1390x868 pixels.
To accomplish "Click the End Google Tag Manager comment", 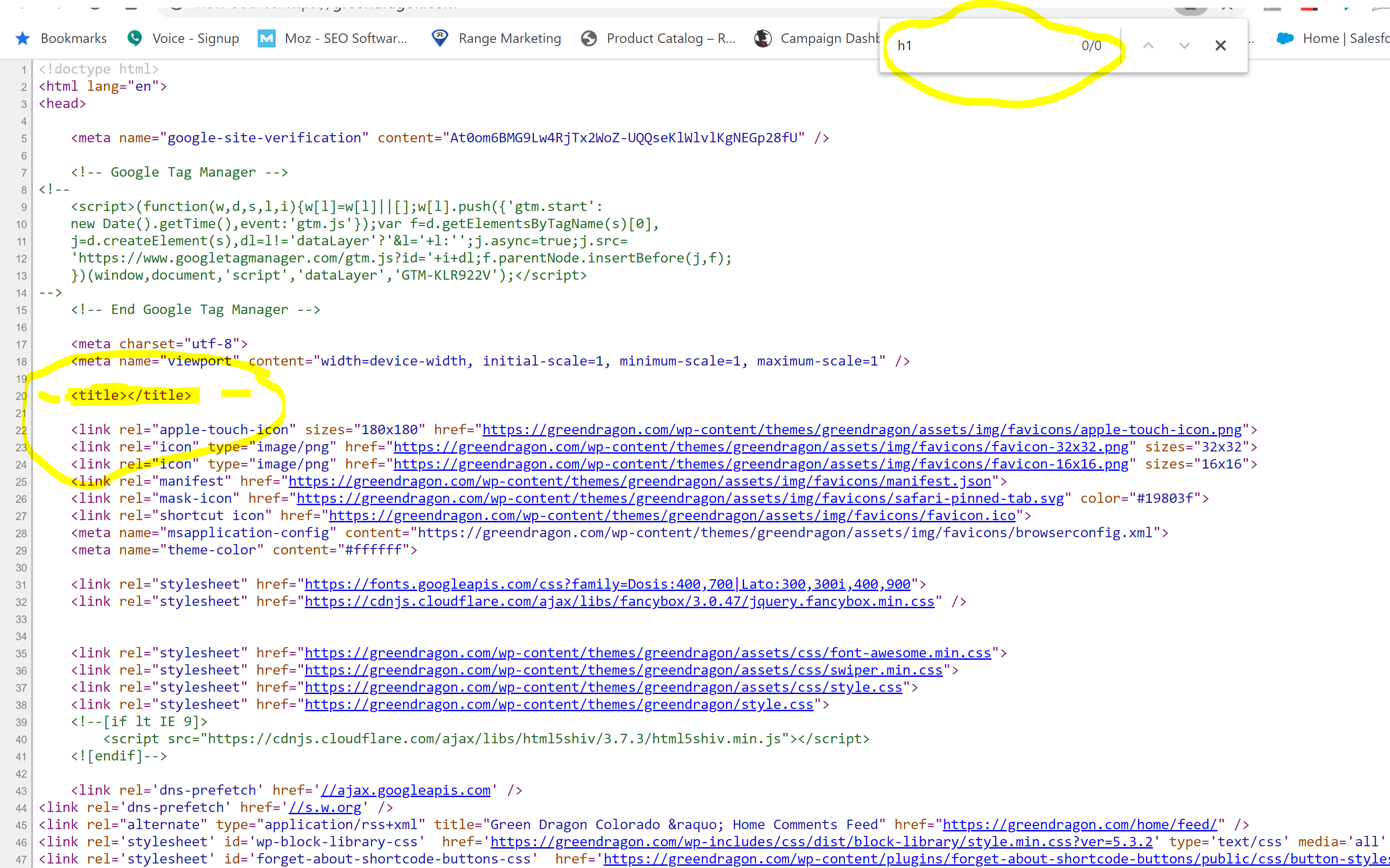I will (x=195, y=309).
